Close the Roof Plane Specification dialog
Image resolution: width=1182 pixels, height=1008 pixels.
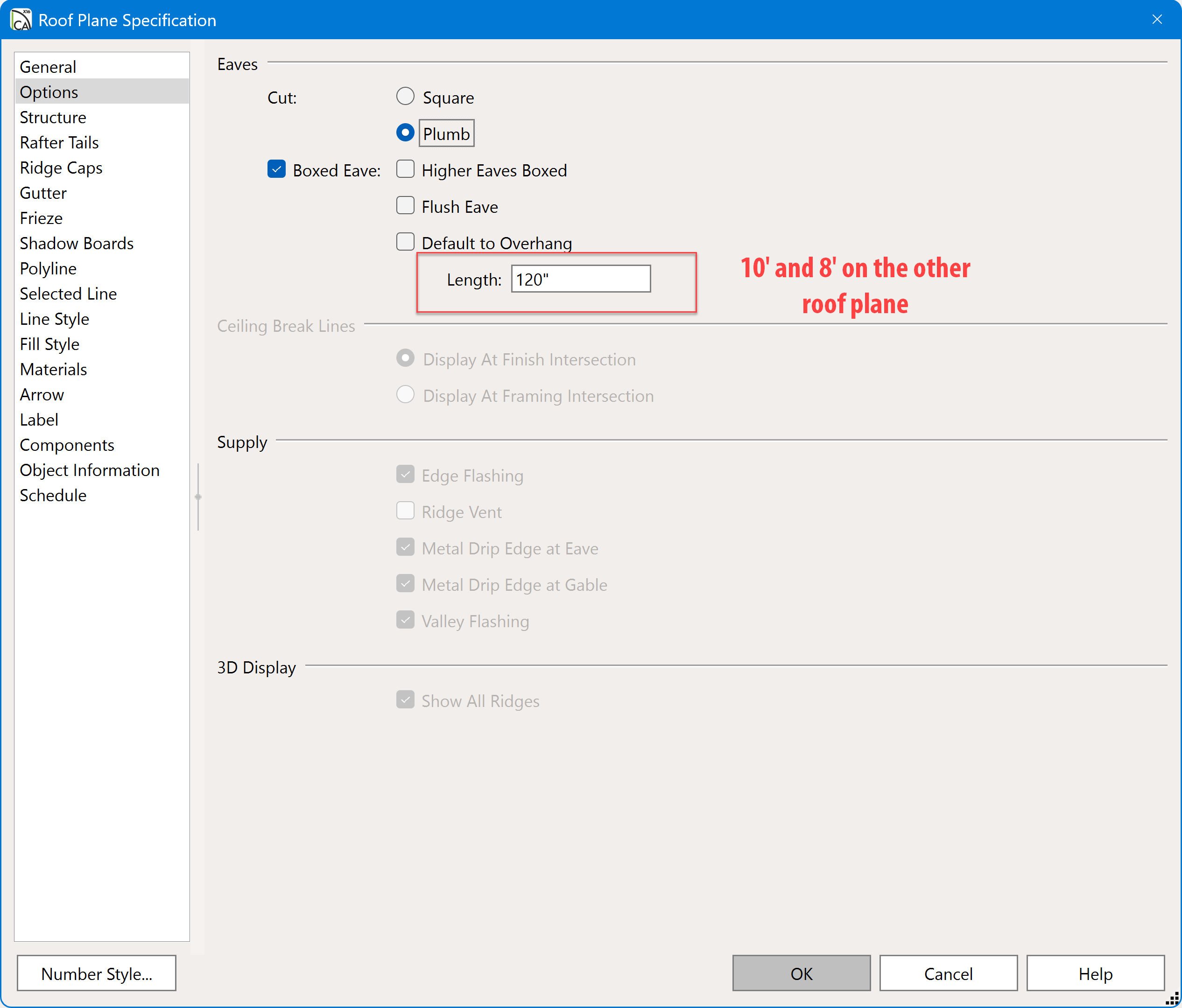click(1157, 20)
